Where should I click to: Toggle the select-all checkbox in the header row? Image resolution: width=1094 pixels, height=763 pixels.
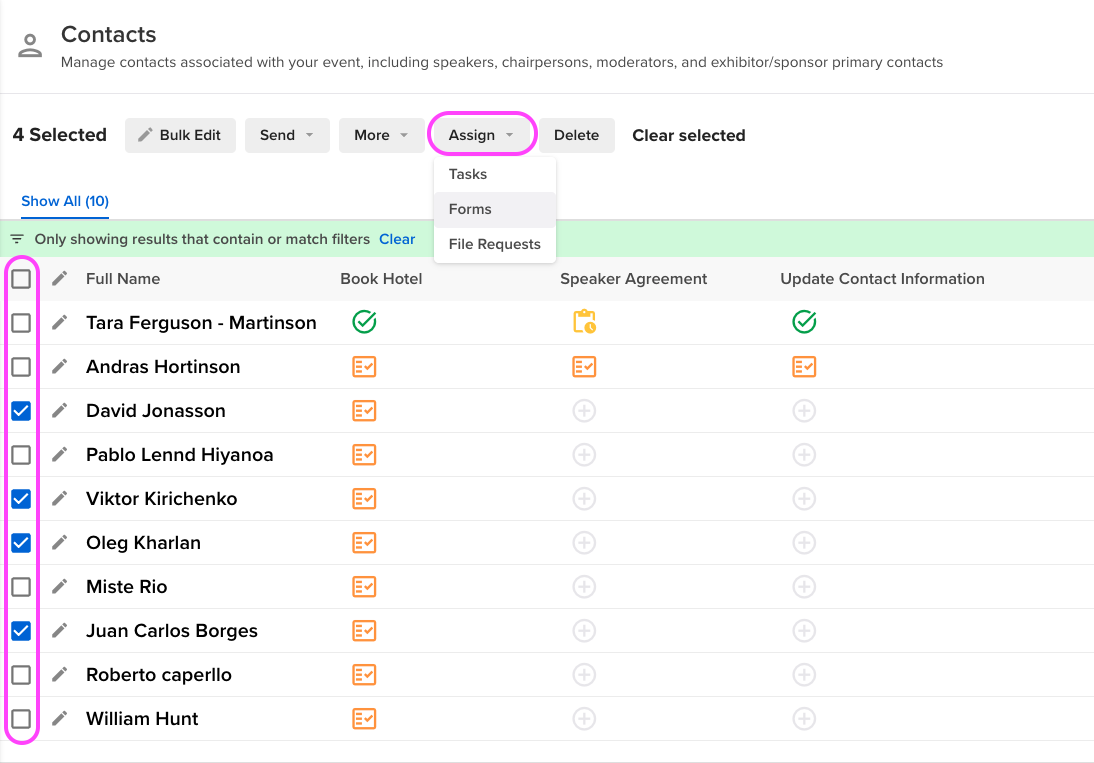pyautogui.click(x=22, y=278)
